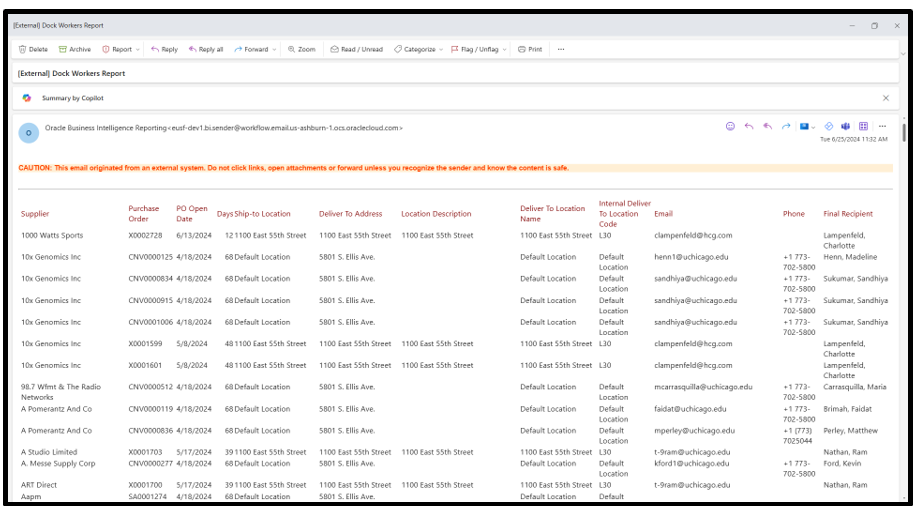Click the ART Direct supplier cell
The image size is (917, 508).
click(x=39, y=485)
